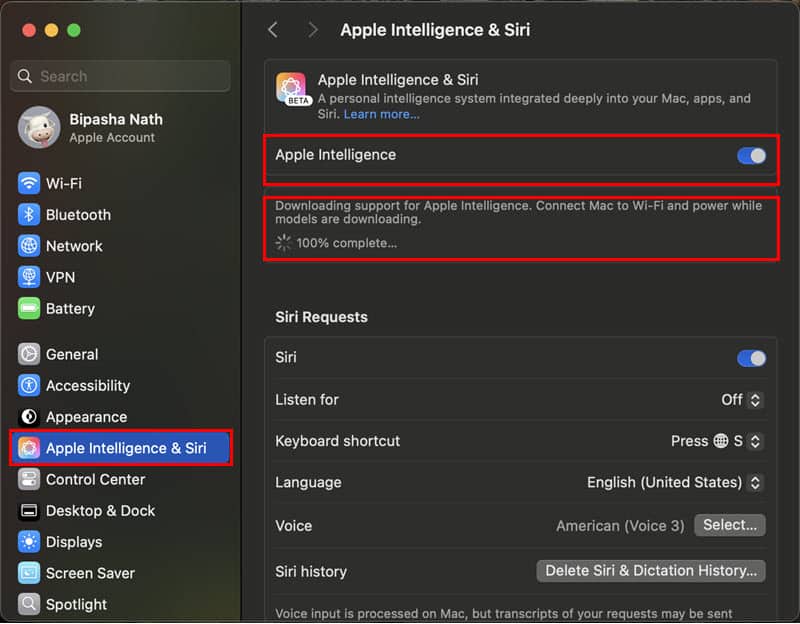Open the VPN settings icon
Viewport: 800px width, 624px height.
click(x=29, y=277)
